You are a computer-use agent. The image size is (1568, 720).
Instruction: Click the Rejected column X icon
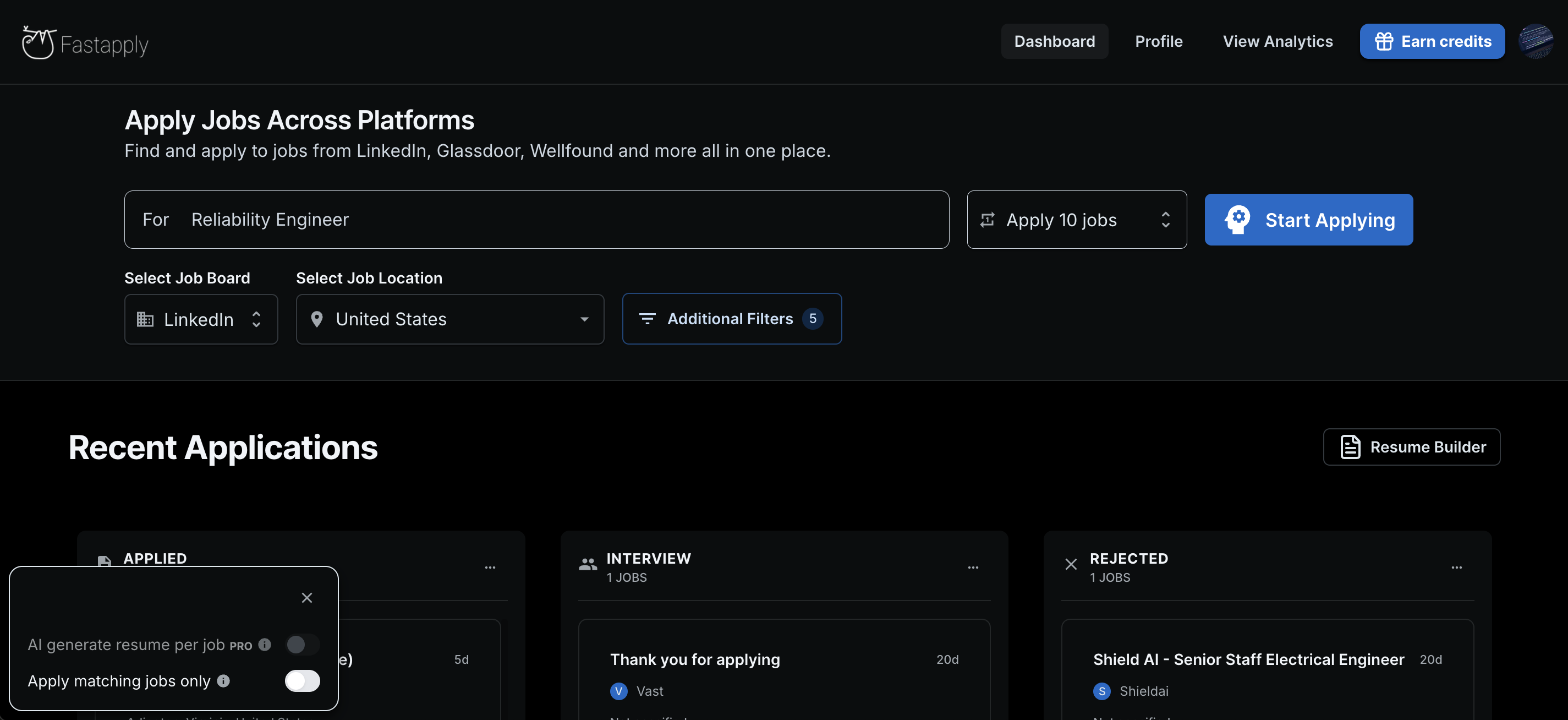[x=1071, y=564]
